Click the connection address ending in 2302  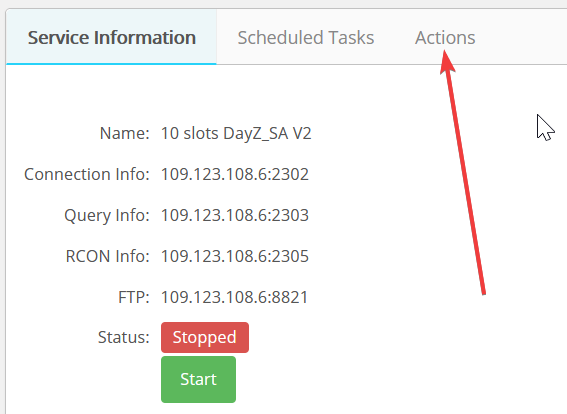pyautogui.click(x=235, y=174)
